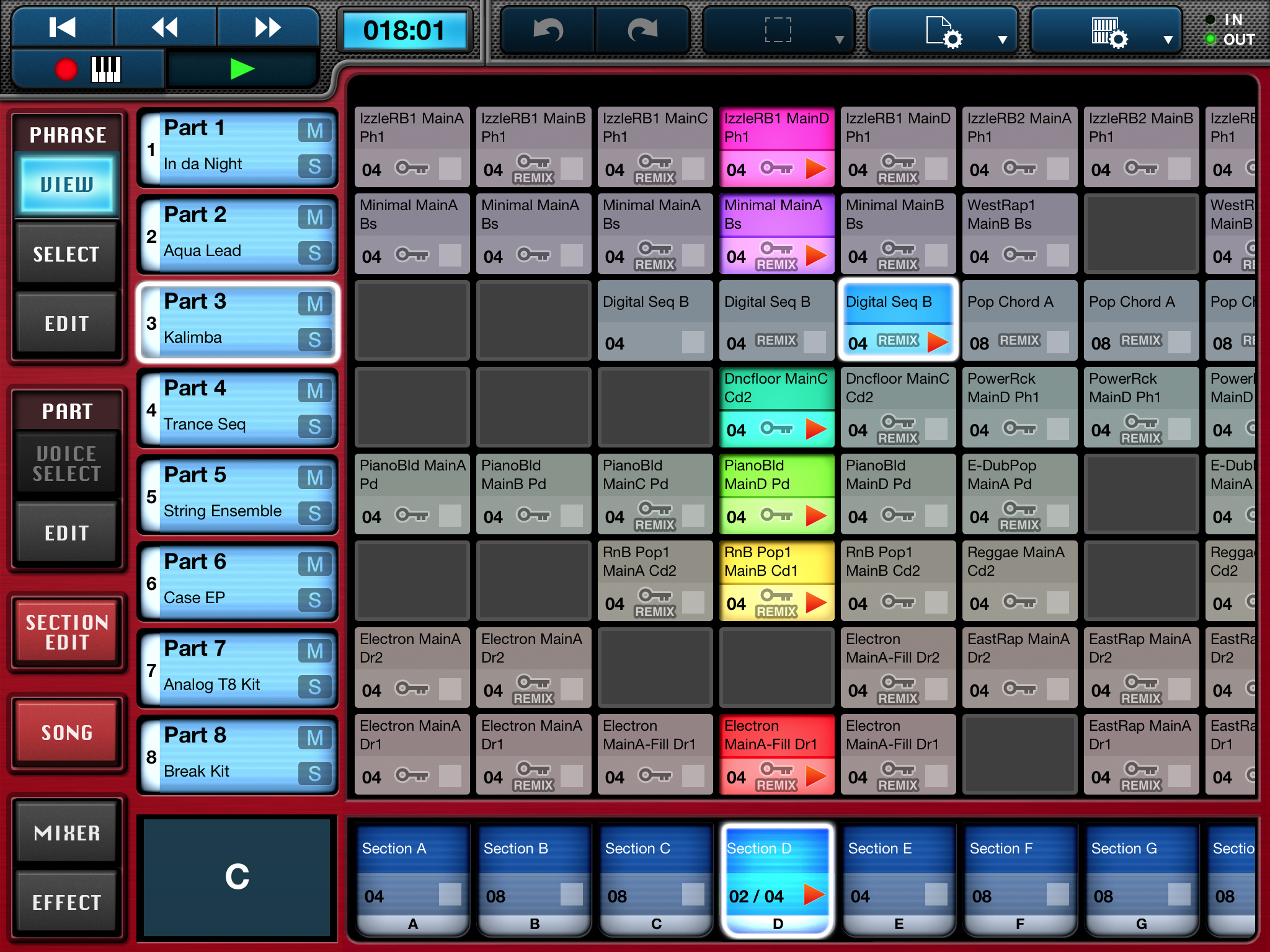The image size is (1270, 952).
Task: Toggle mute on Part 8 Break Kit
Action: (315, 738)
